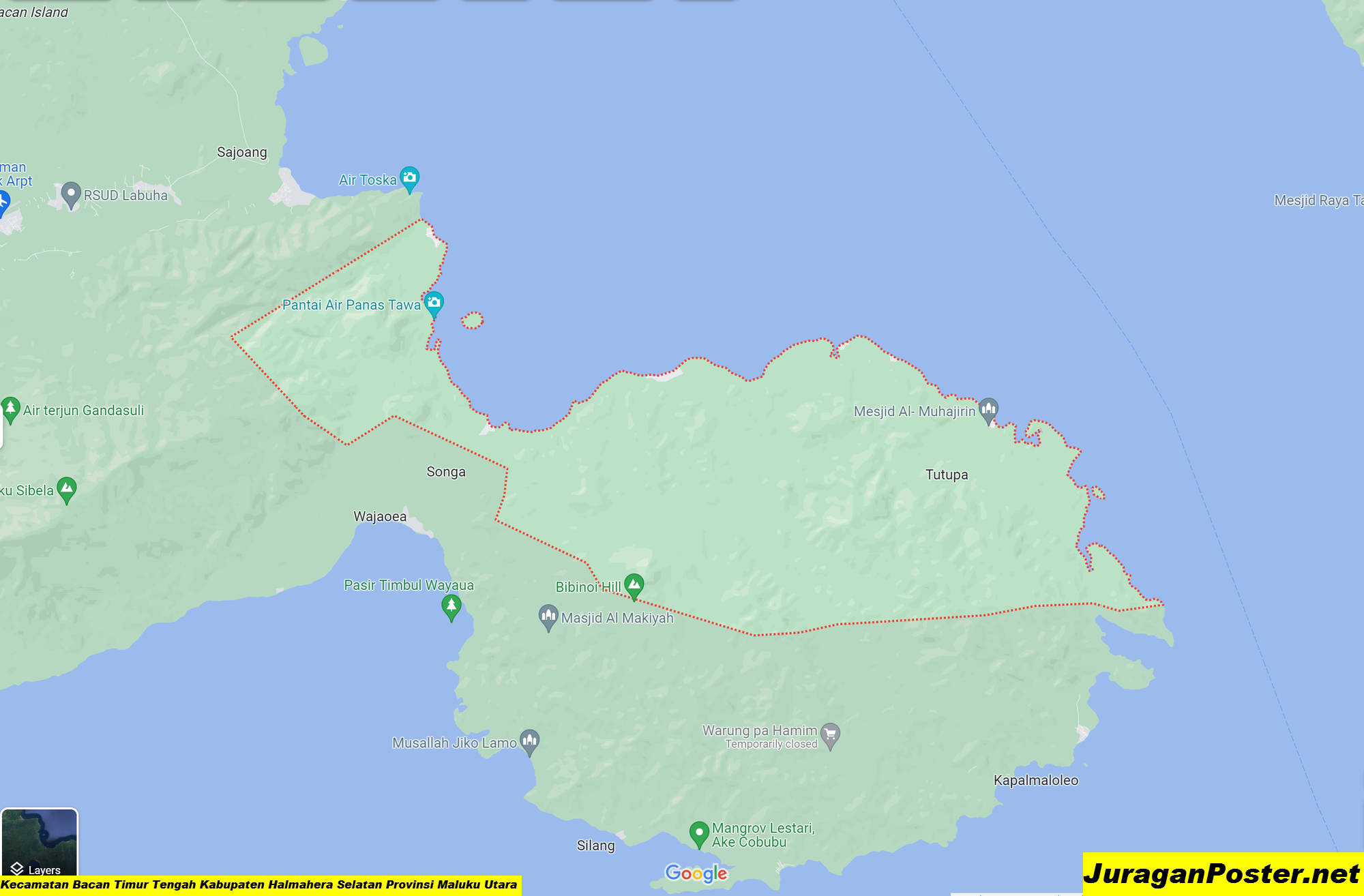Click the Kapalmaloleo place label
Viewport: 1364px width, 896px height.
[x=1036, y=780]
